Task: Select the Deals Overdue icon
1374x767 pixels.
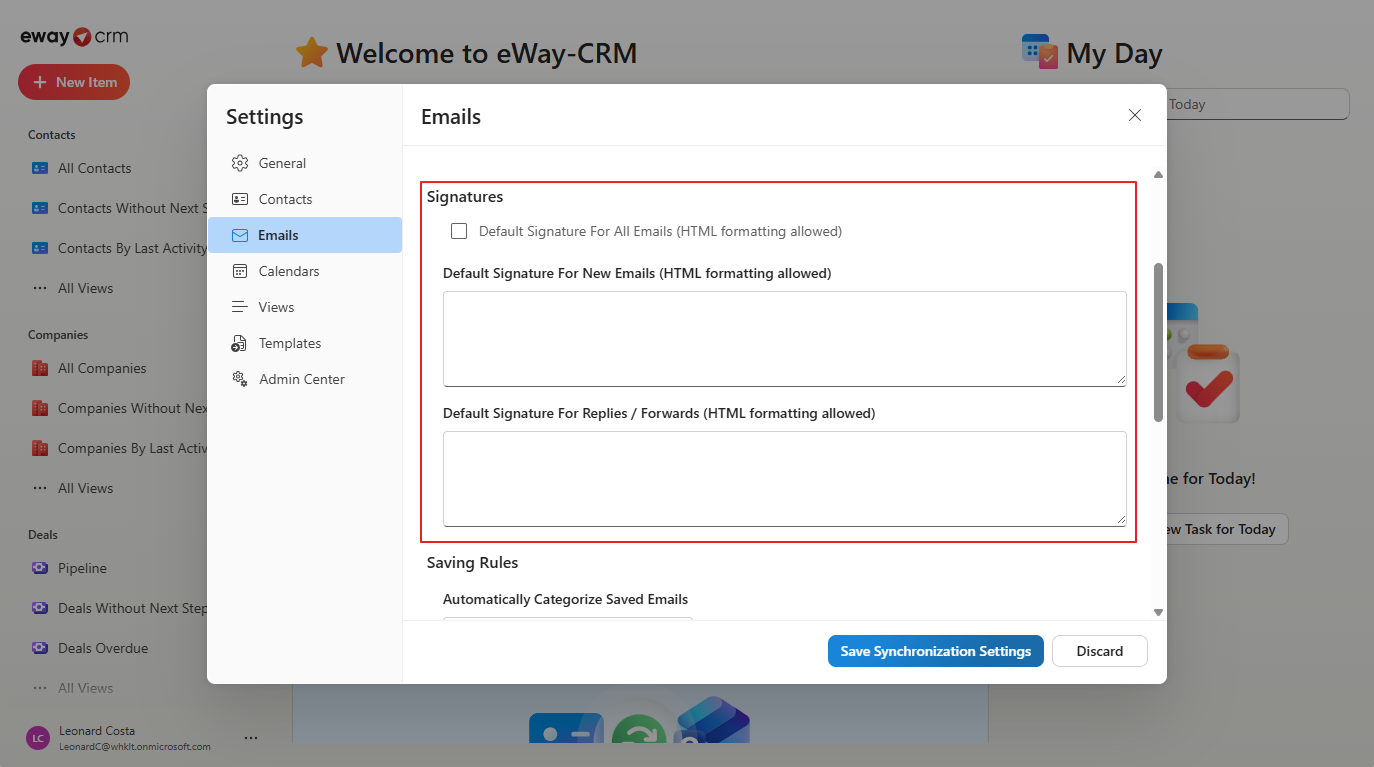Action: point(40,648)
